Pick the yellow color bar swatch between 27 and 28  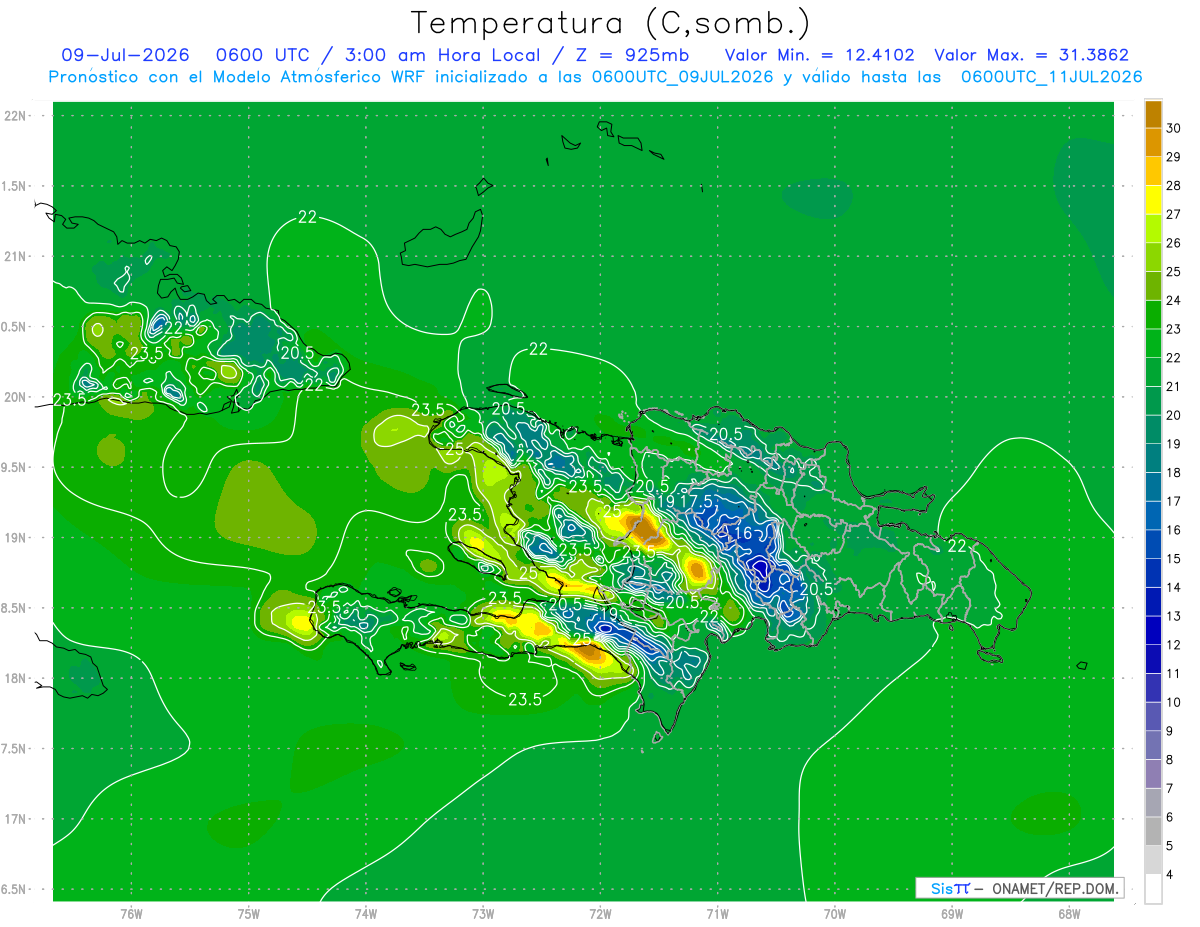click(1153, 199)
